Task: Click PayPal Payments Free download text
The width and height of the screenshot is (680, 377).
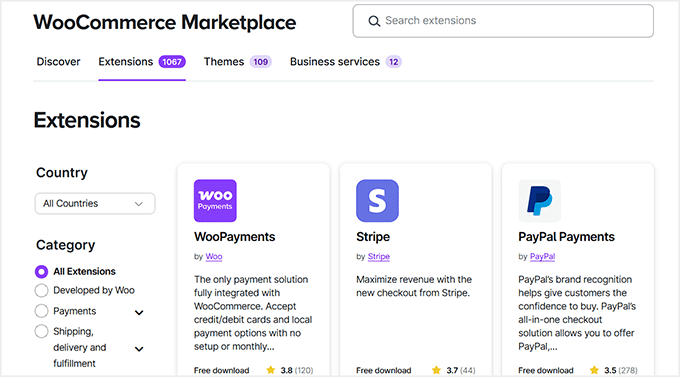Action: (x=546, y=370)
